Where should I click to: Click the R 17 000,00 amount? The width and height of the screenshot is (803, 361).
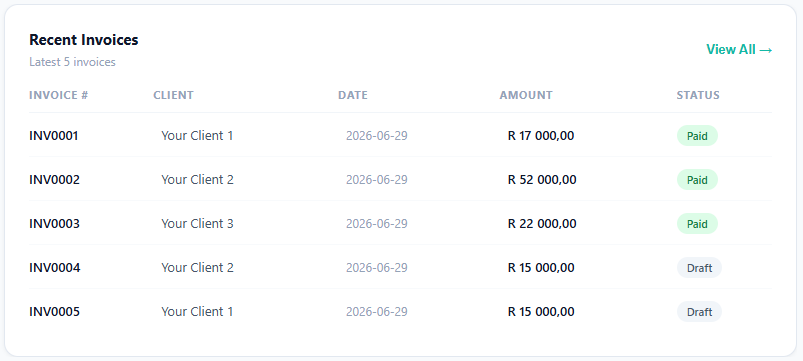[x=541, y=136]
